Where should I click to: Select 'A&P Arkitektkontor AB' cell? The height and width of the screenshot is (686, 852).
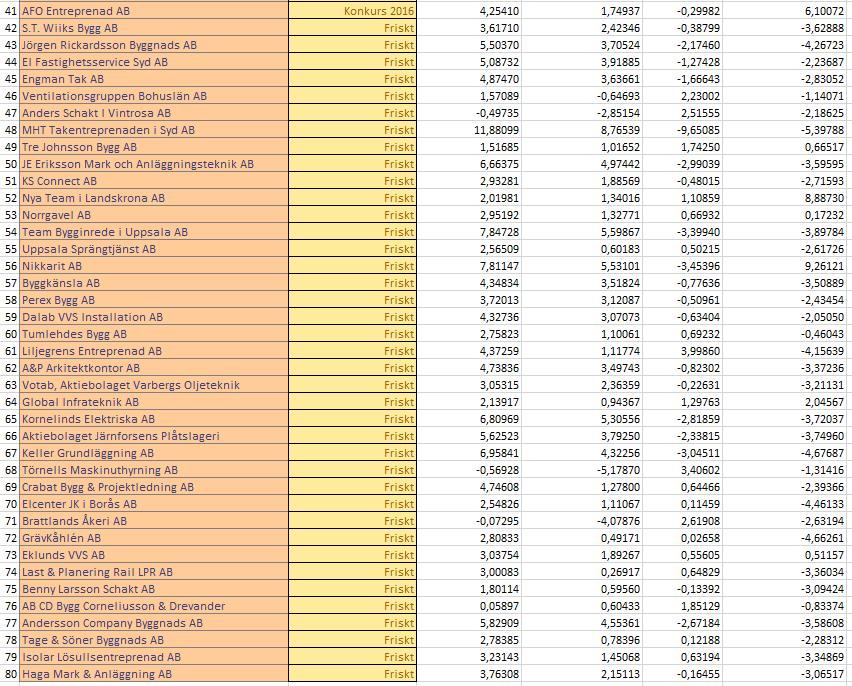coord(154,368)
